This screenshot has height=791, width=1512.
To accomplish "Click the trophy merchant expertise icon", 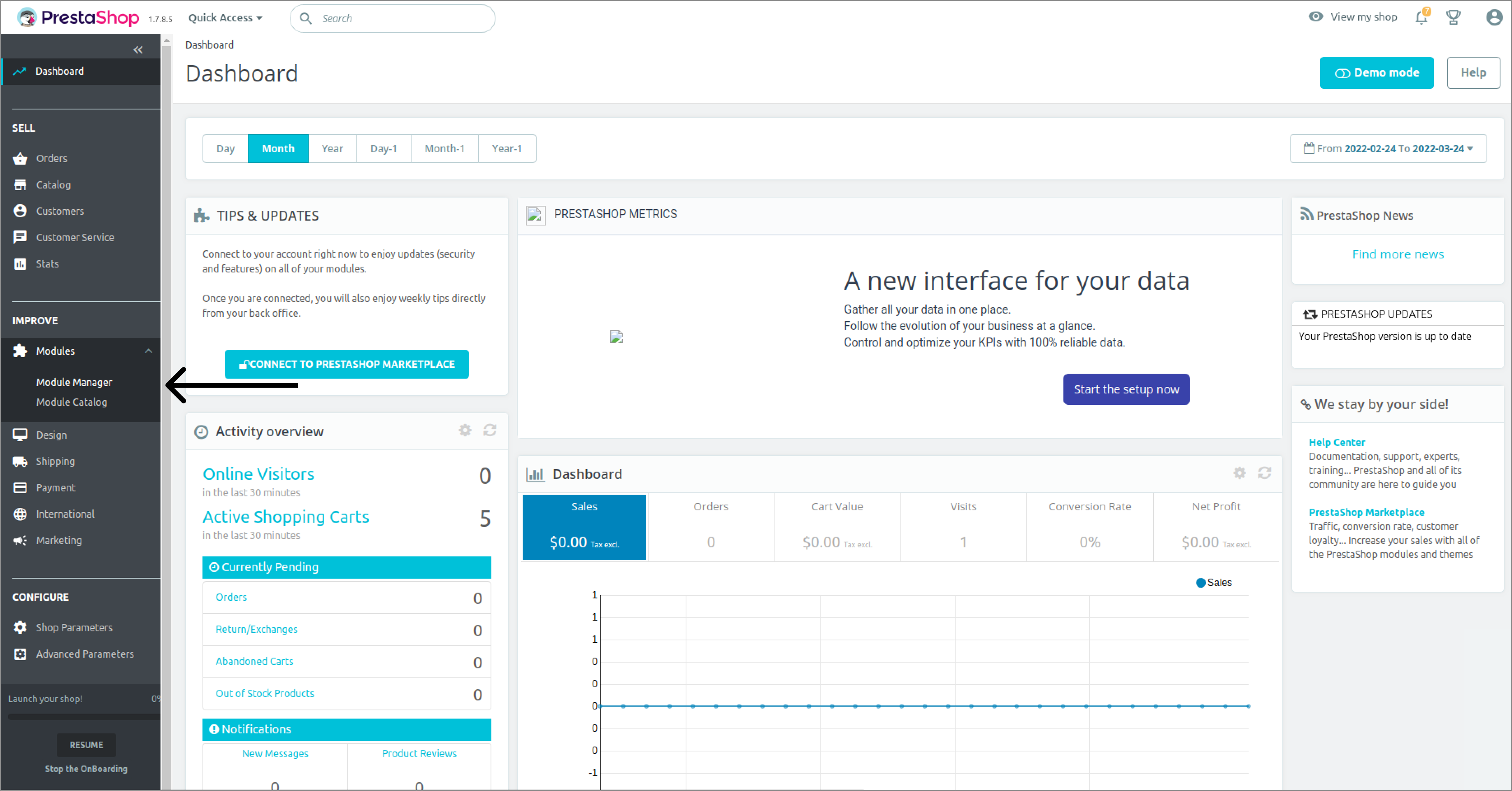I will pos(1453,18).
